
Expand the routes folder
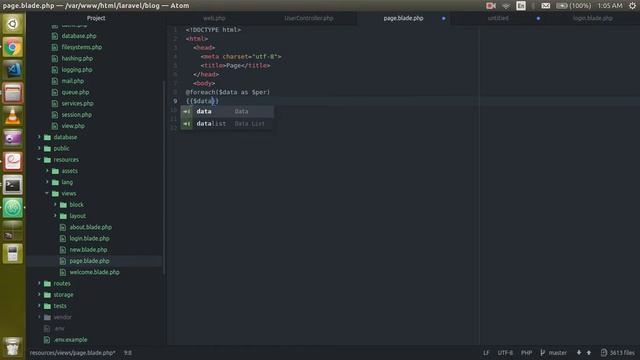pyautogui.click(x=40, y=283)
